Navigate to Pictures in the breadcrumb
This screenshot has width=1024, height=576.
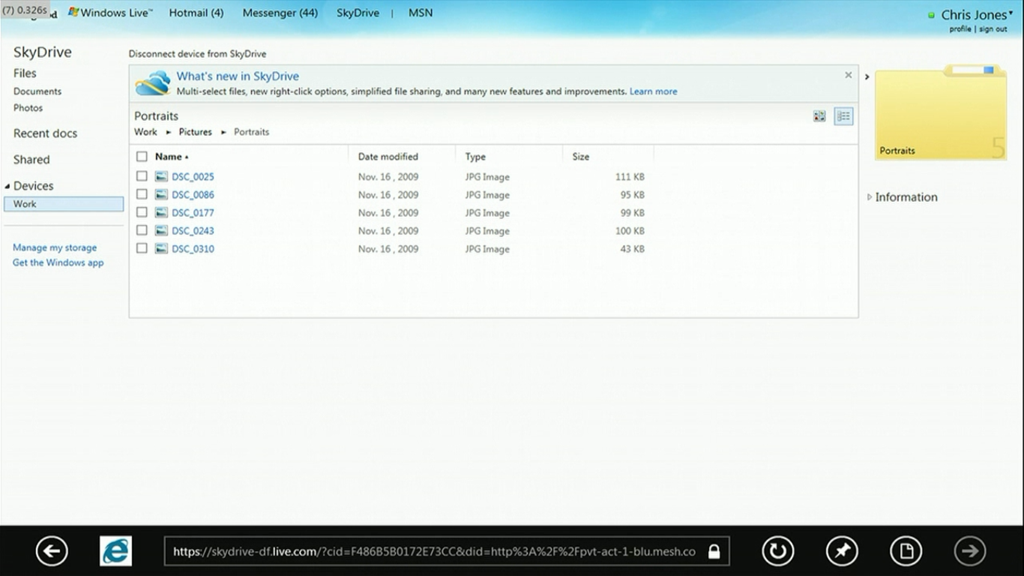point(195,132)
